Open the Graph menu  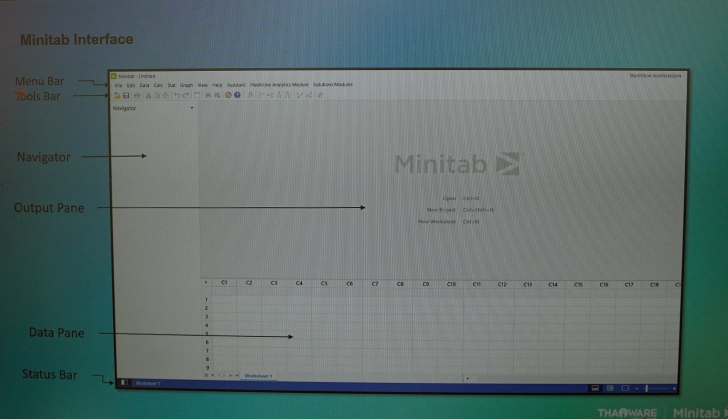click(186, 85)
